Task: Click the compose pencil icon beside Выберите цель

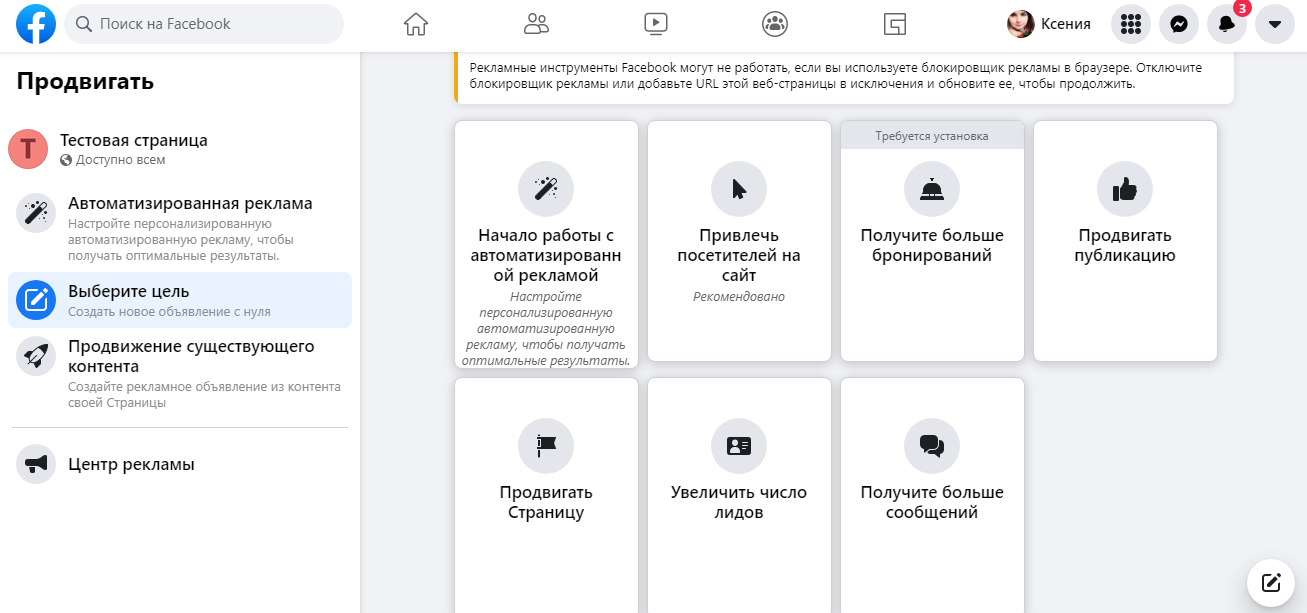Action: click(x=36, y=300)
